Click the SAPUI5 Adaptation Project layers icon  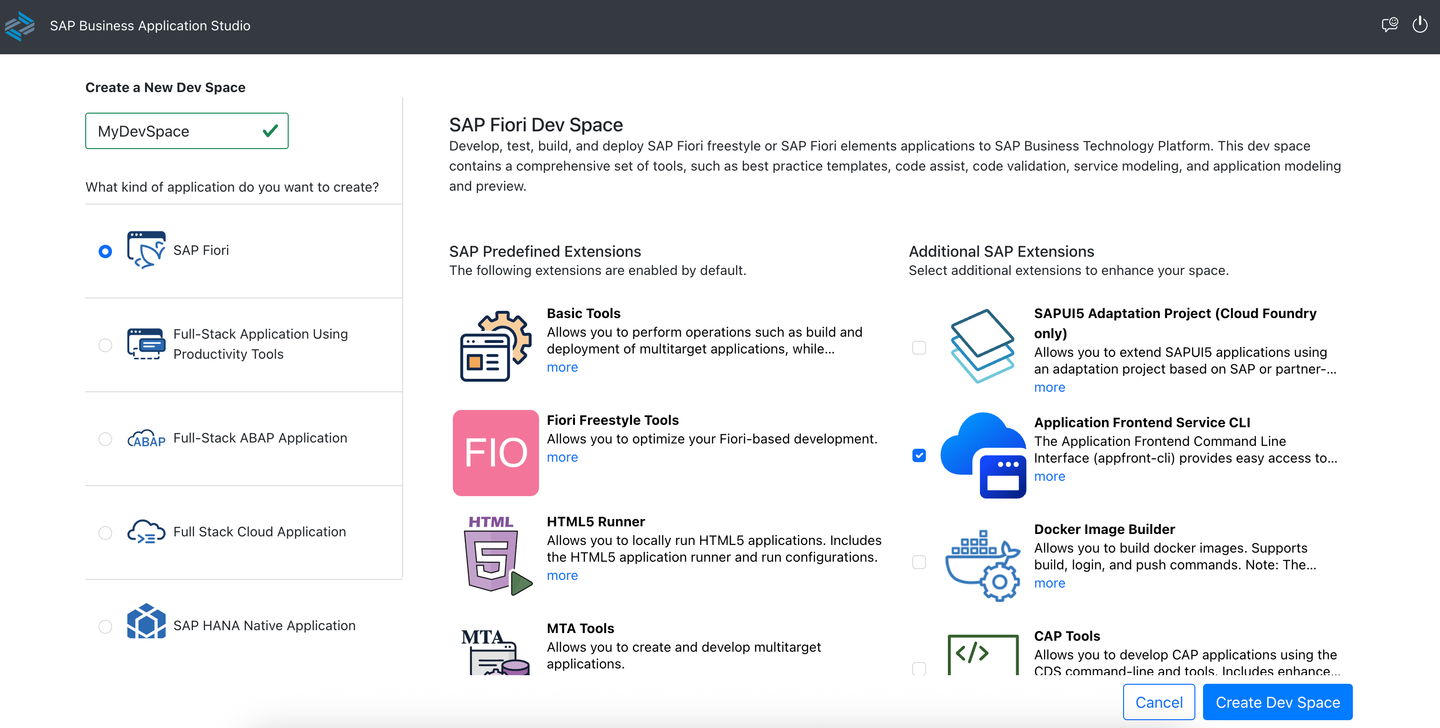click(983, 346)
